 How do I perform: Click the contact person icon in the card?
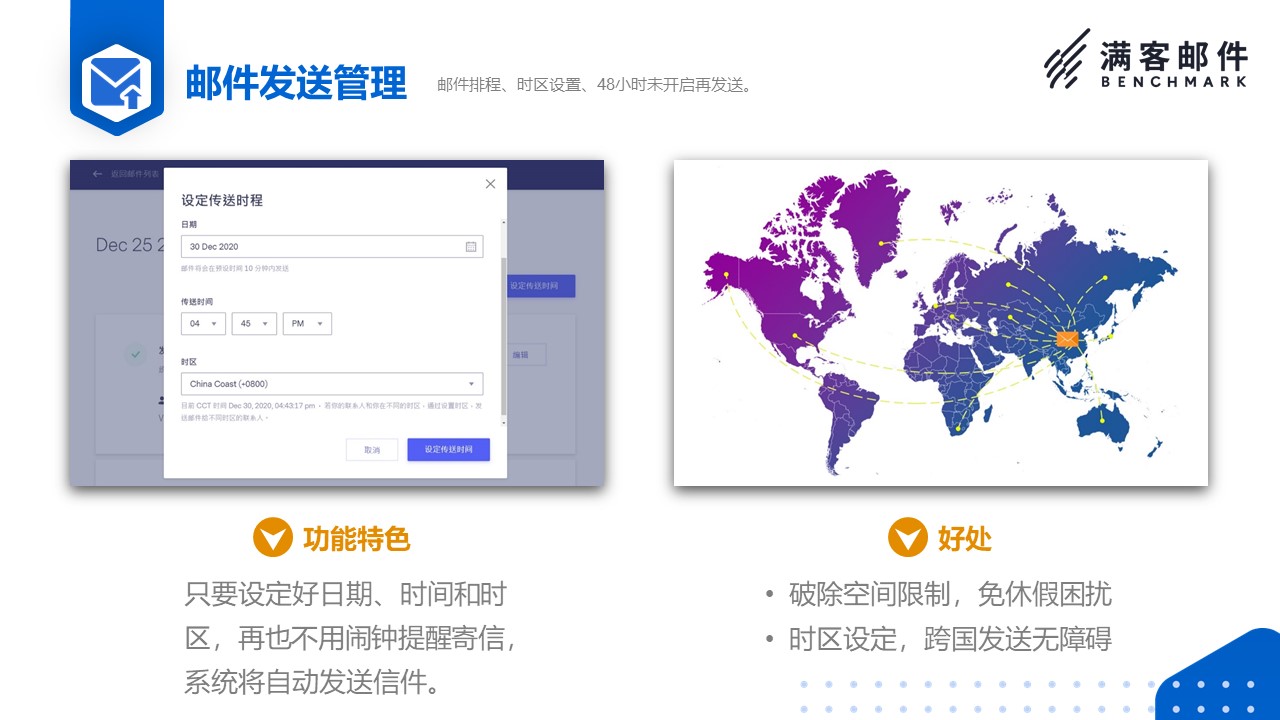(x=161, y=400)
